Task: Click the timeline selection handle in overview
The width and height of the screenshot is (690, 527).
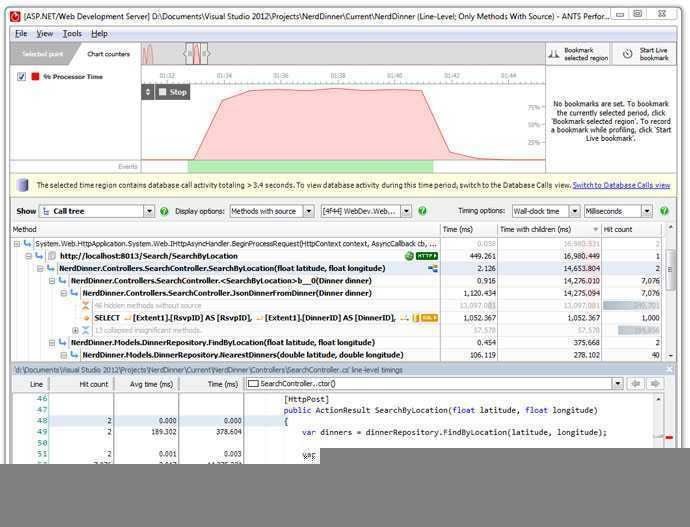Action: 196,54
